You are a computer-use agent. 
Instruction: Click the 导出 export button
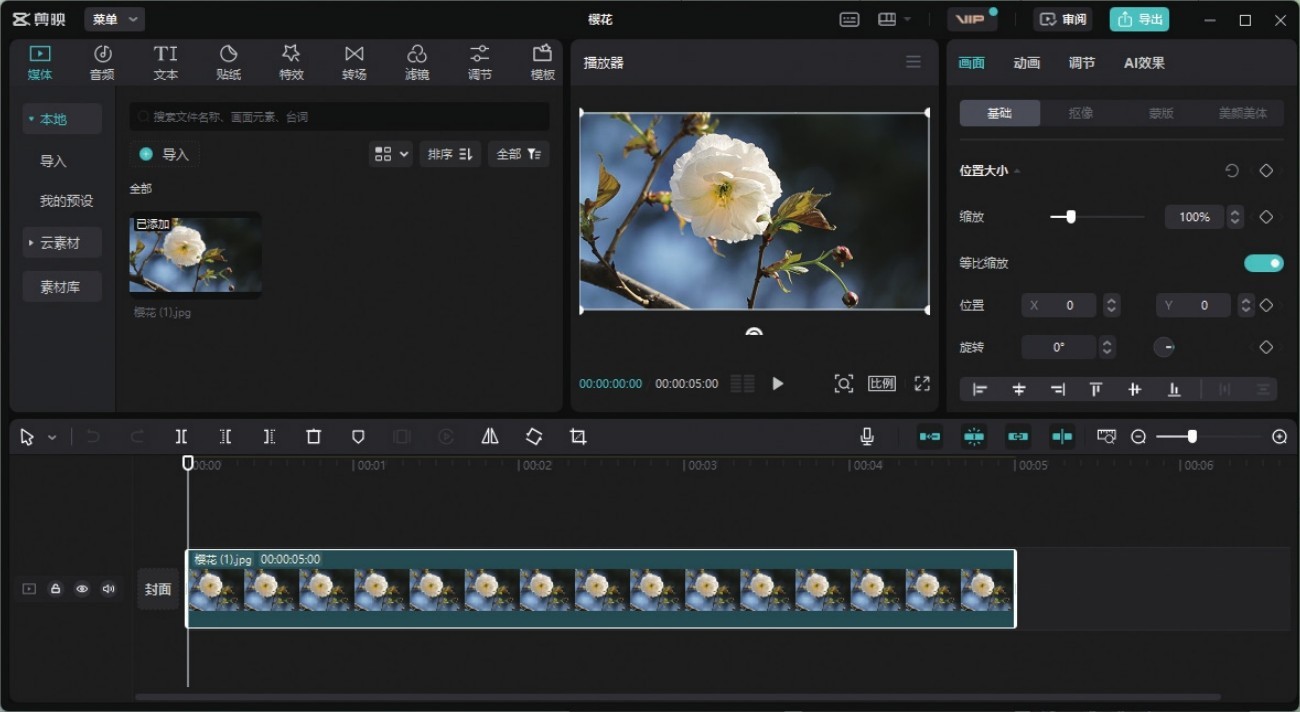pyautogui.click(x=1139, y=19)
